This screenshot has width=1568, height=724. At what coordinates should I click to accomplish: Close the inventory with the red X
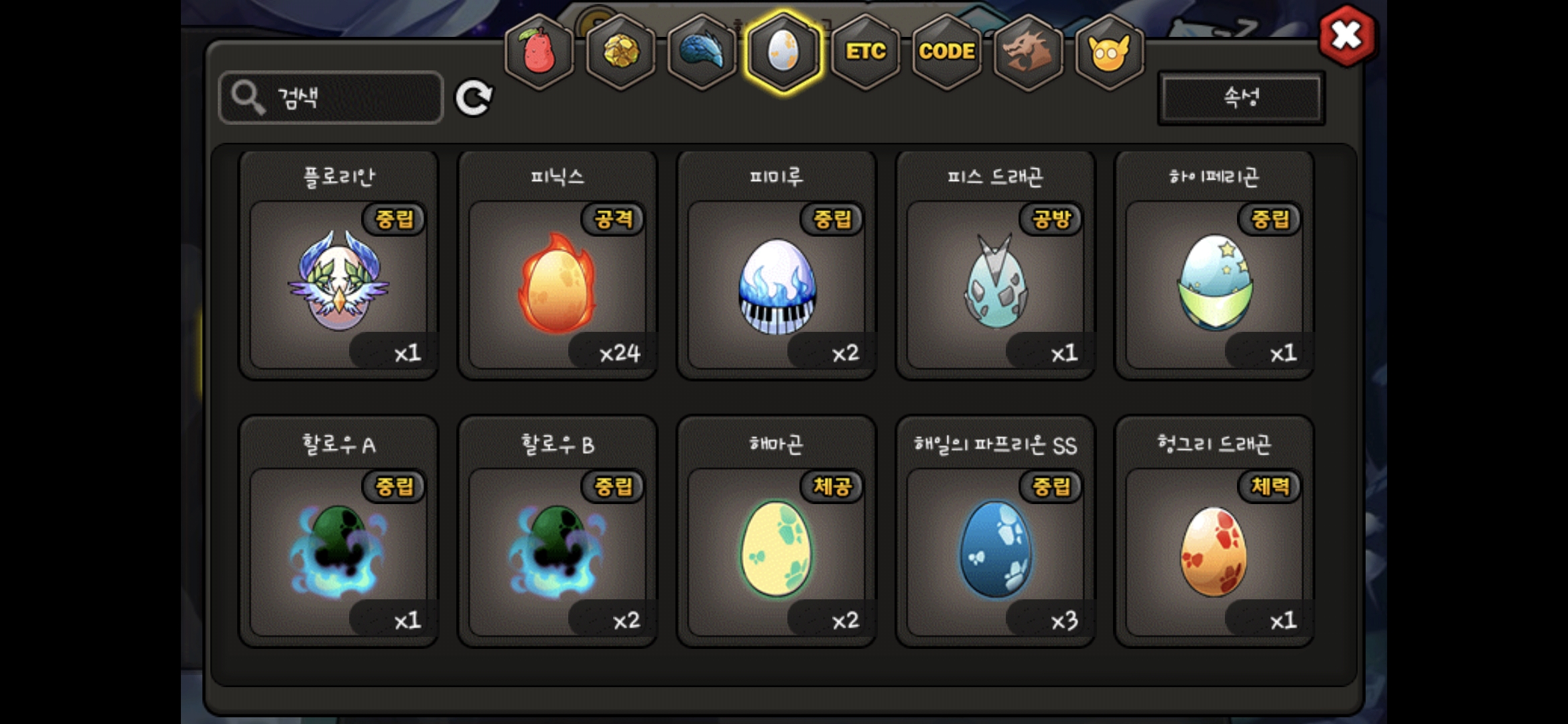click(x=1347, y=36)
